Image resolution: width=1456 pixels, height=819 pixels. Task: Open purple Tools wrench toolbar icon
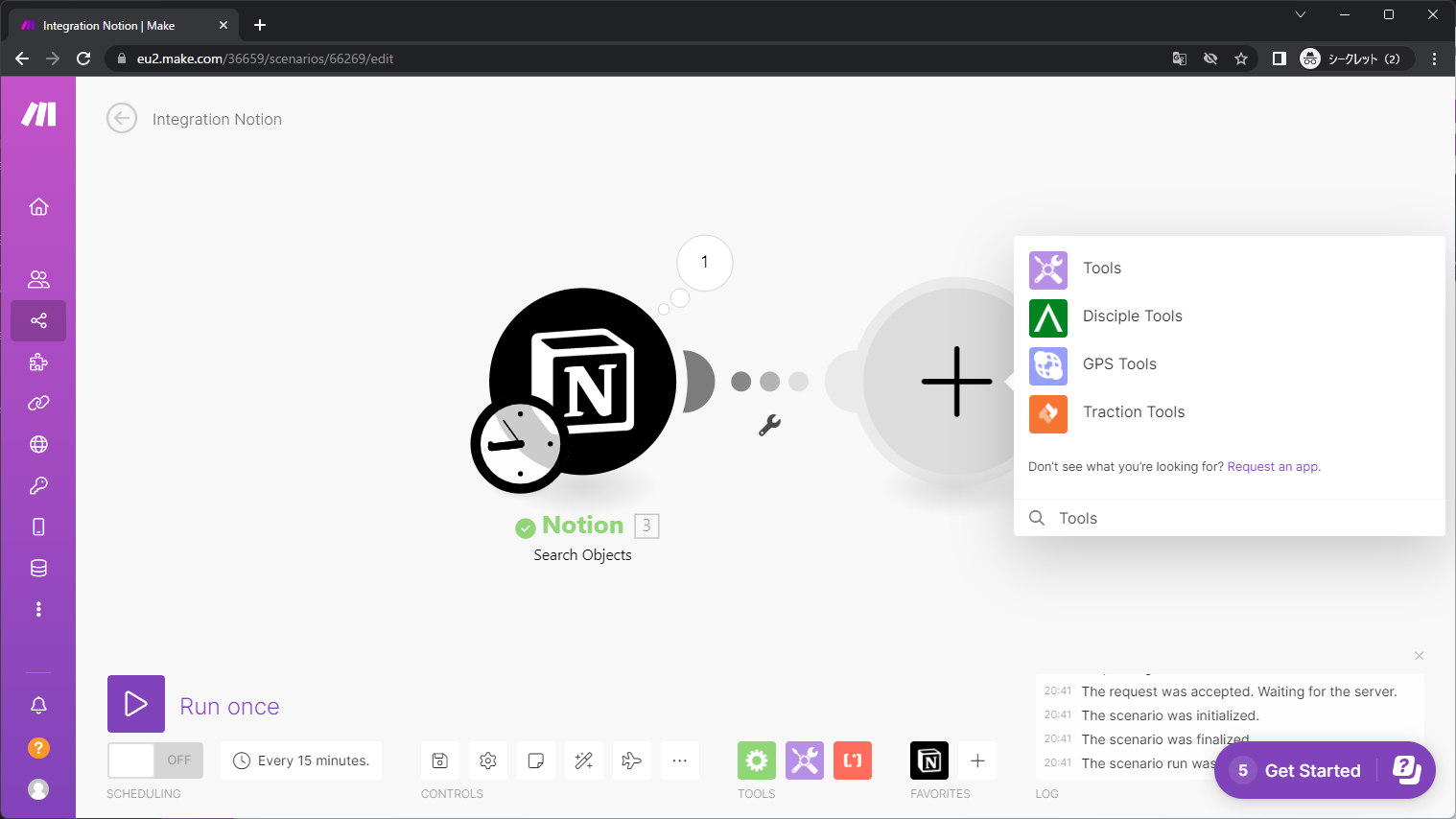pos(805,760)
